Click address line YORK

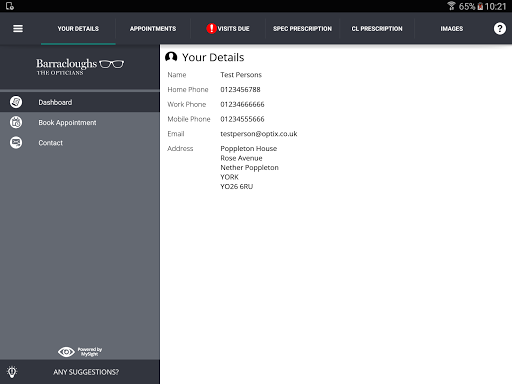coord(230,177)
